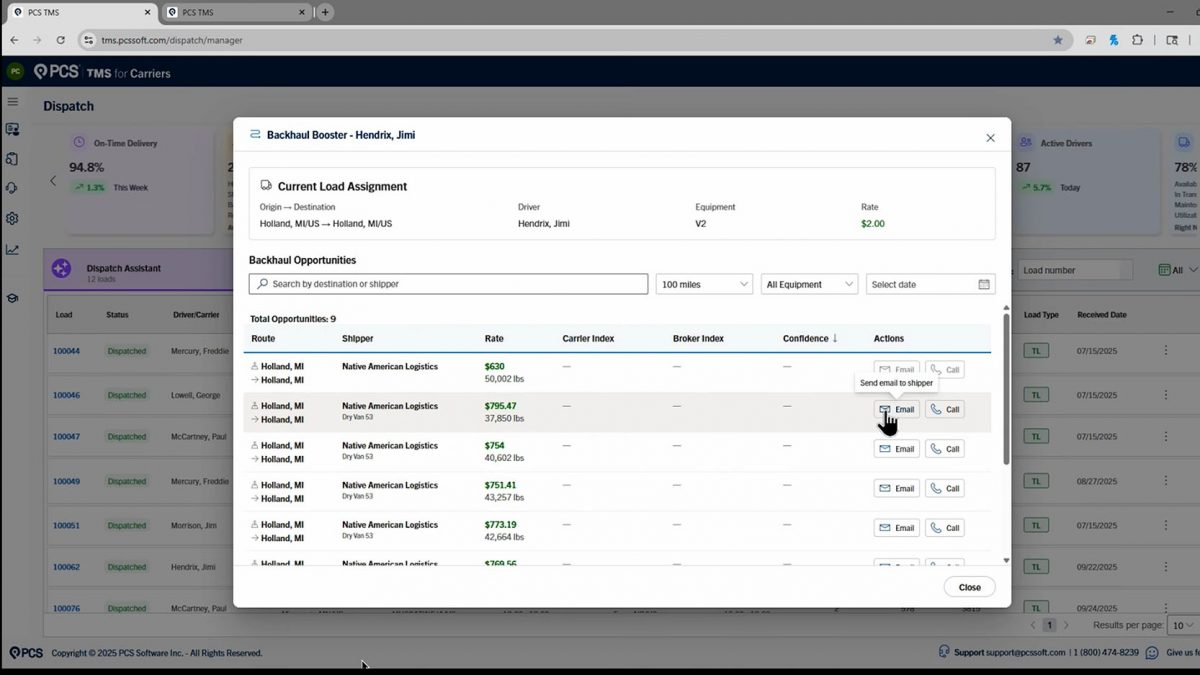Click the backhaul search input field
The image size is (1200, 675).
448,285
